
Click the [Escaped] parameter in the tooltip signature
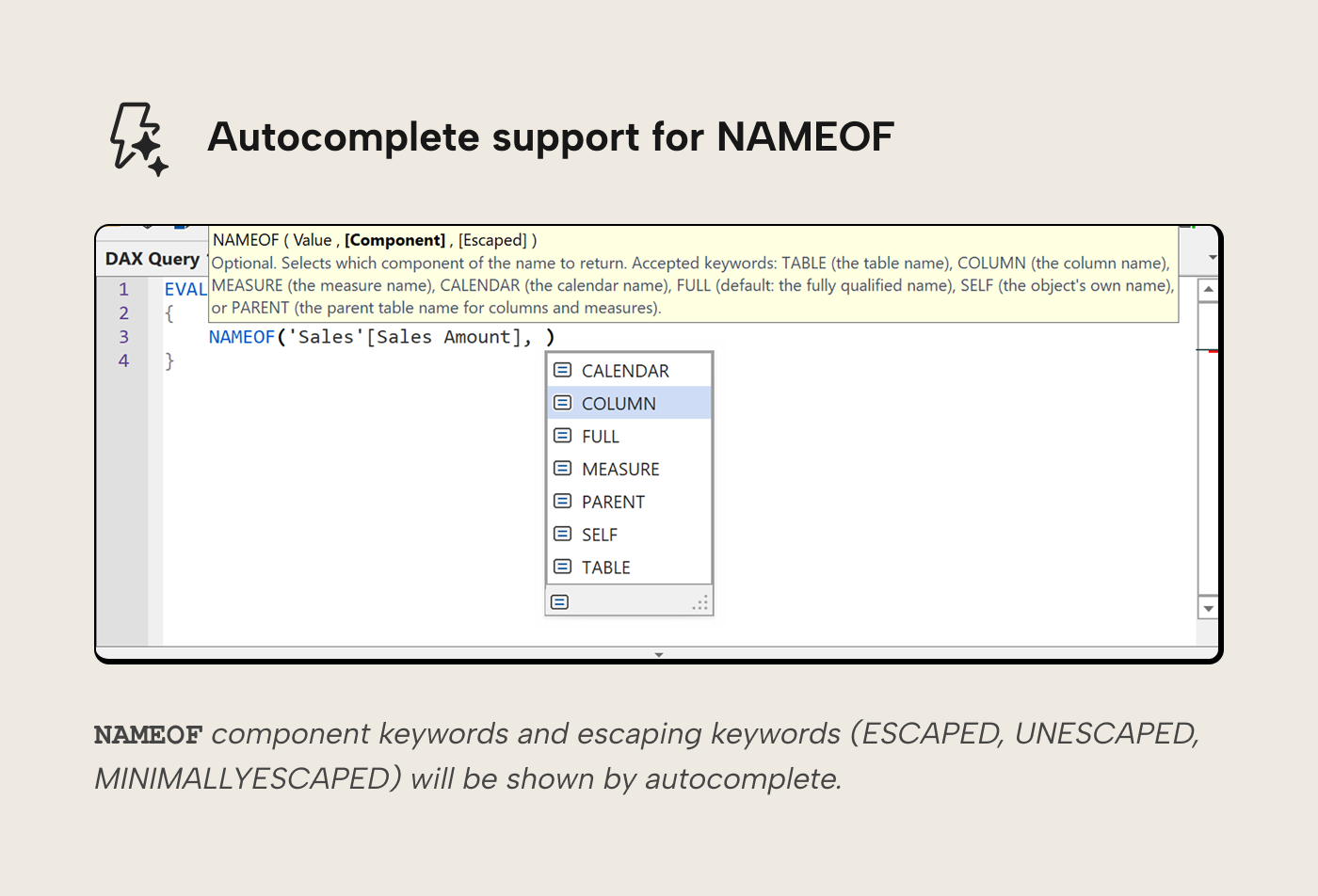pyautogui.click(x=492, y=240)
